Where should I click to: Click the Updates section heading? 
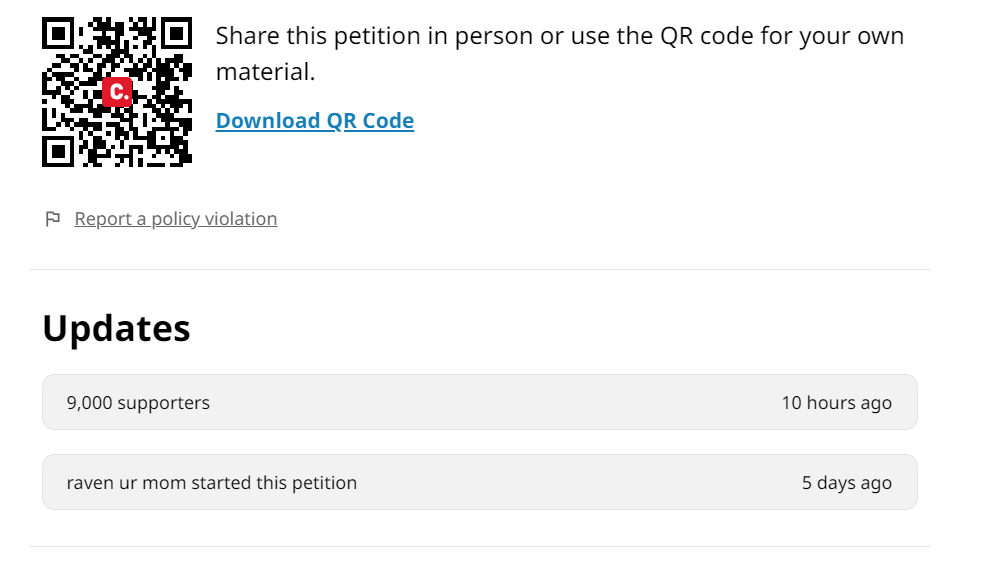(x=116, y=328)
